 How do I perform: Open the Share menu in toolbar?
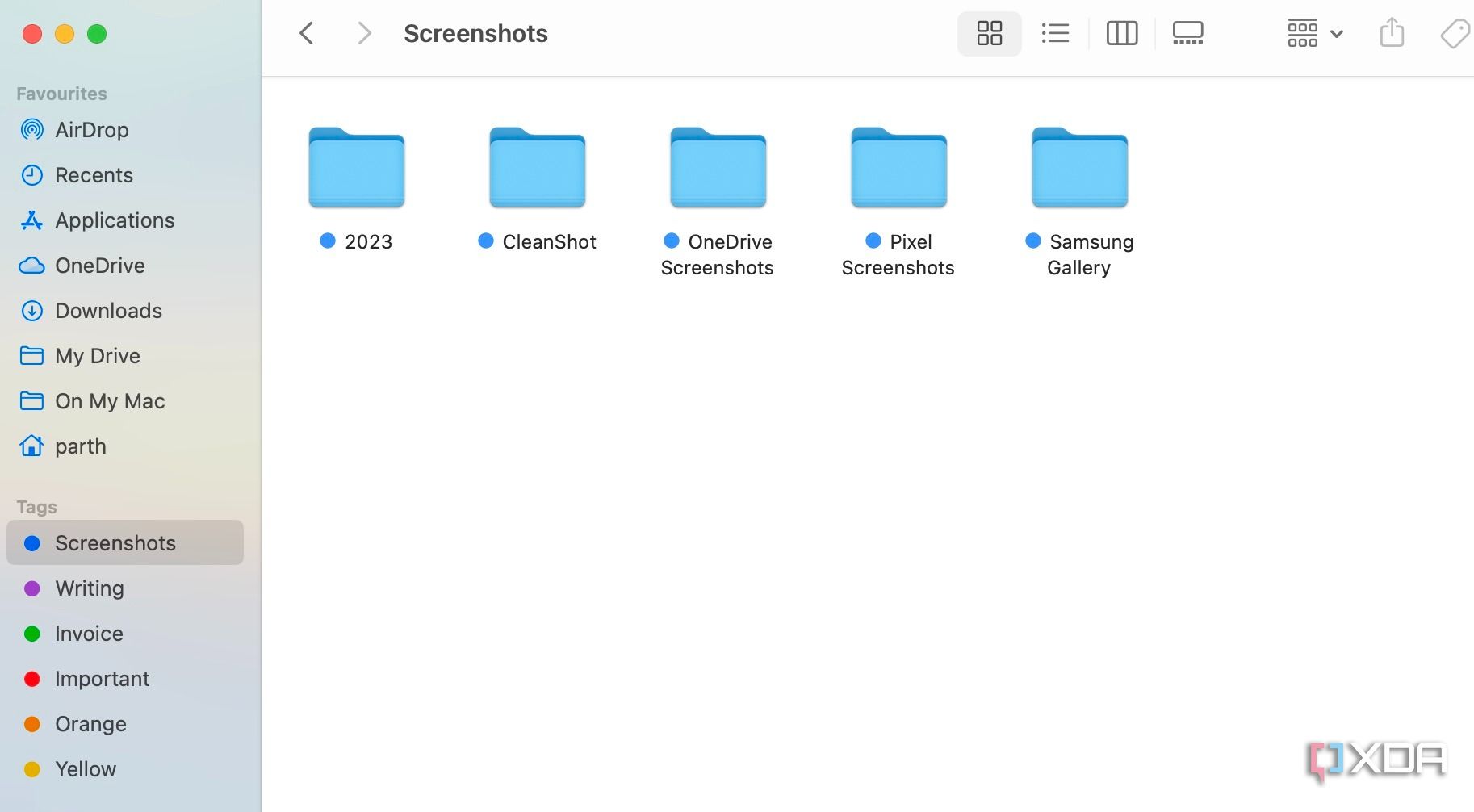1391,33
